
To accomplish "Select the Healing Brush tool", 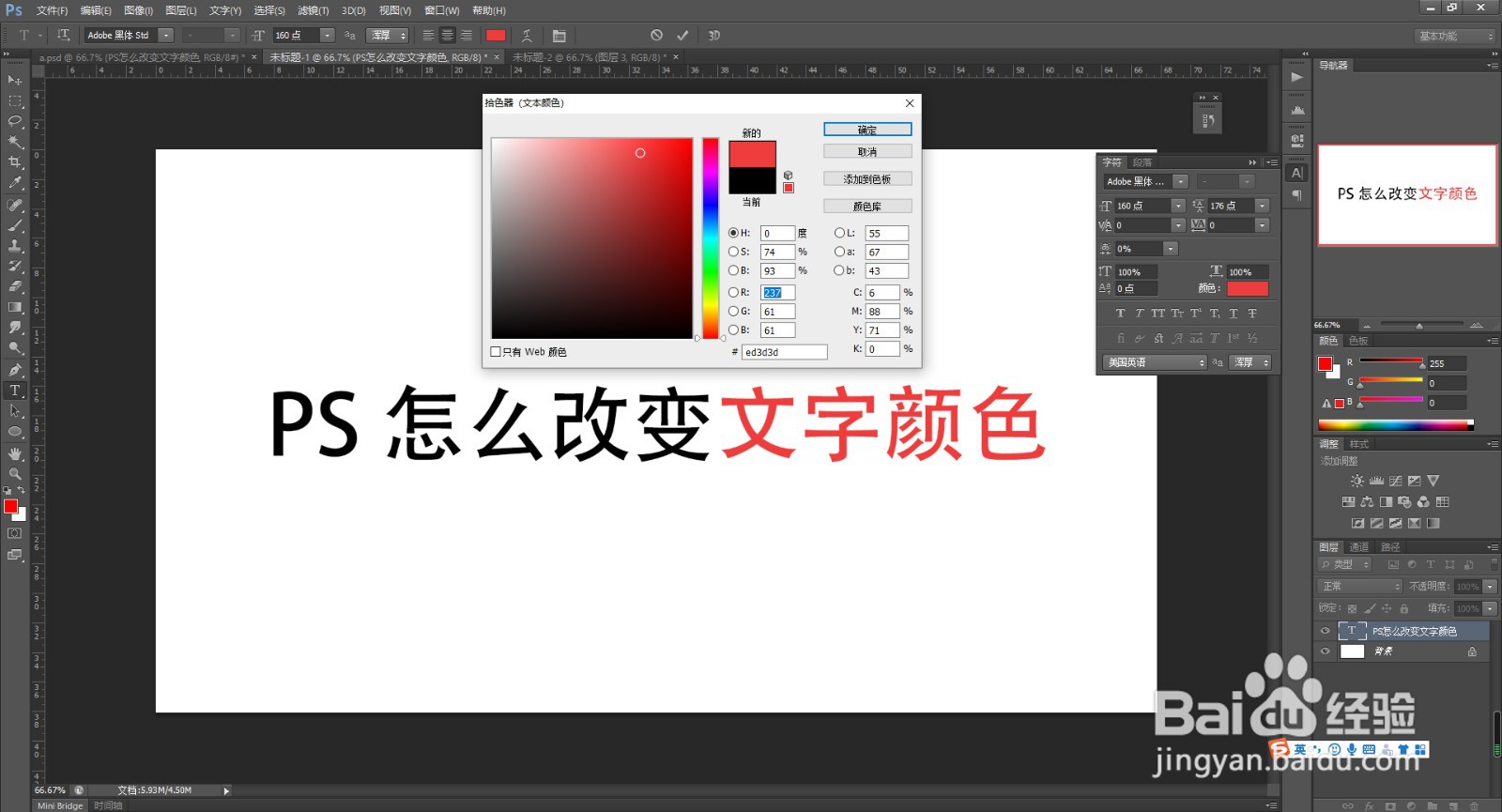I will (14, 205).
